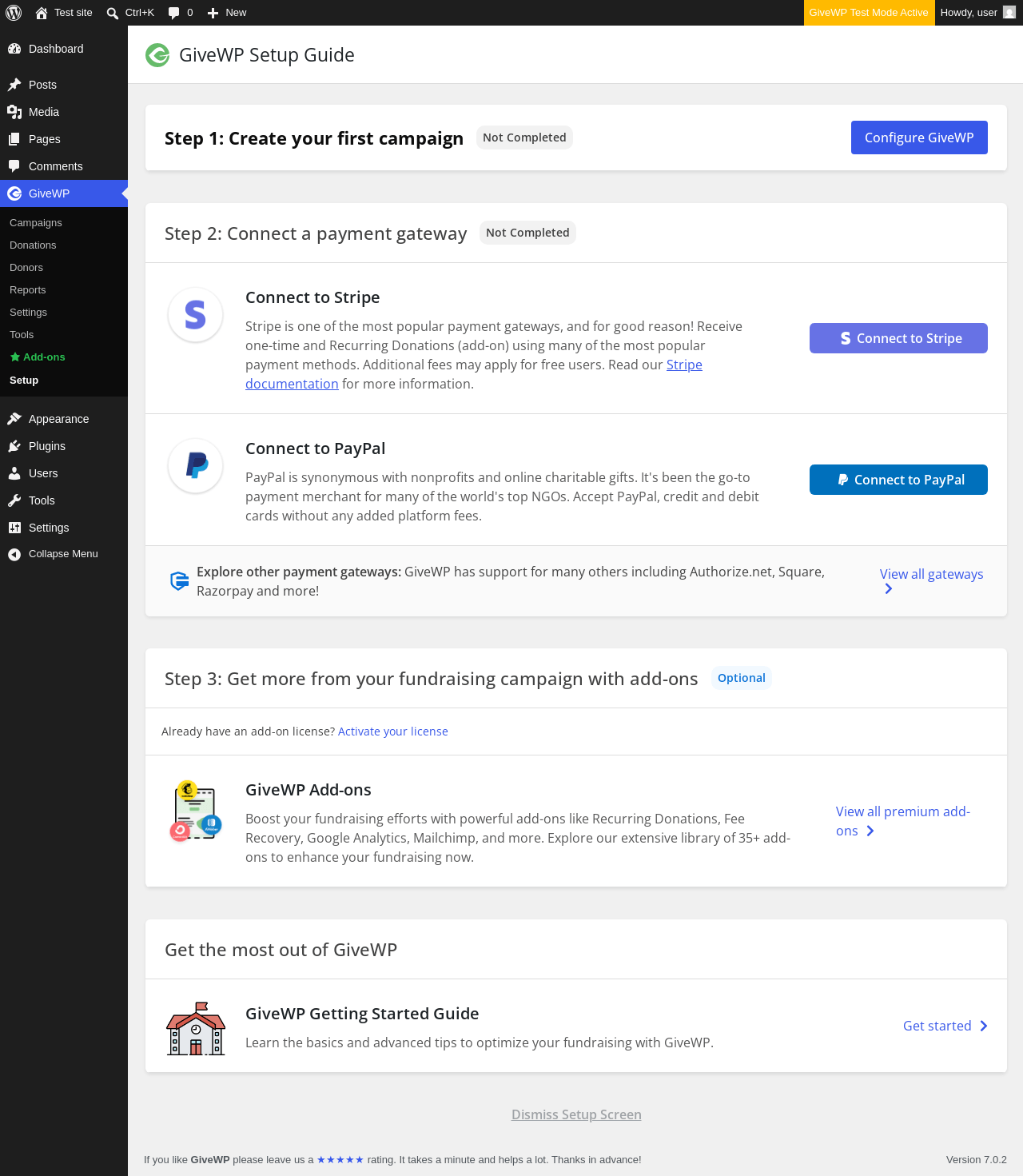The image size is (1023, 1176).
Task: Click the Collapse Menu arrow icon
Action: pyautogui.click(x=14, y=554)
